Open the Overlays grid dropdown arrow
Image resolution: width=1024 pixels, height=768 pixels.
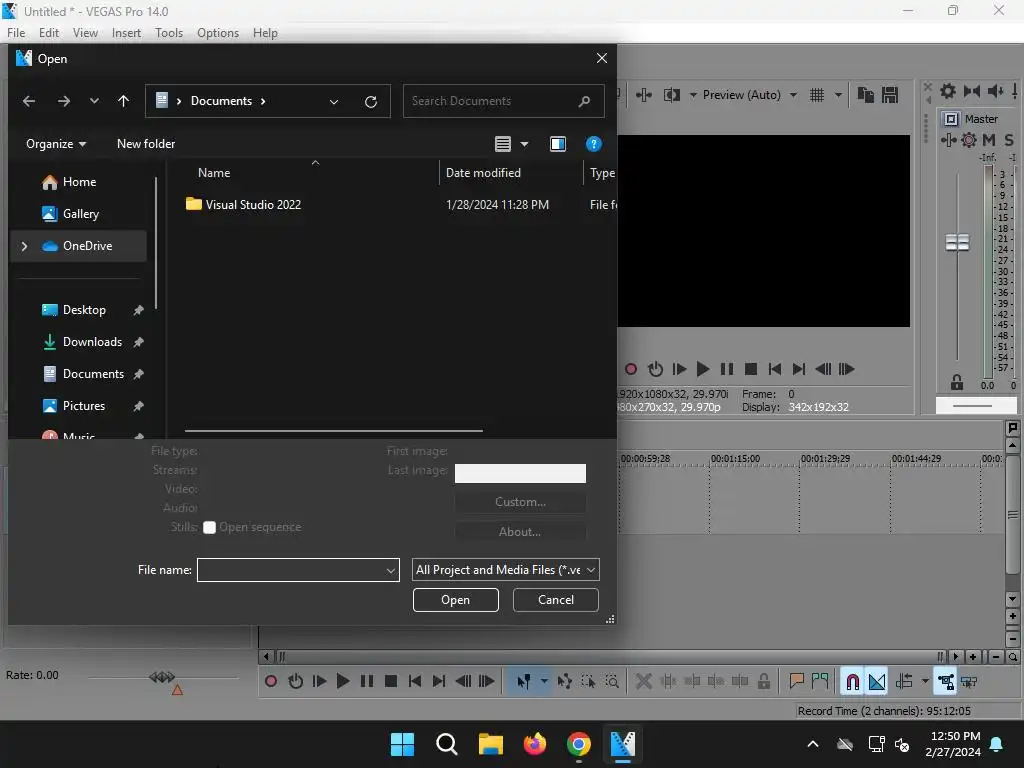pyautogui.click(x=838, y=95)
